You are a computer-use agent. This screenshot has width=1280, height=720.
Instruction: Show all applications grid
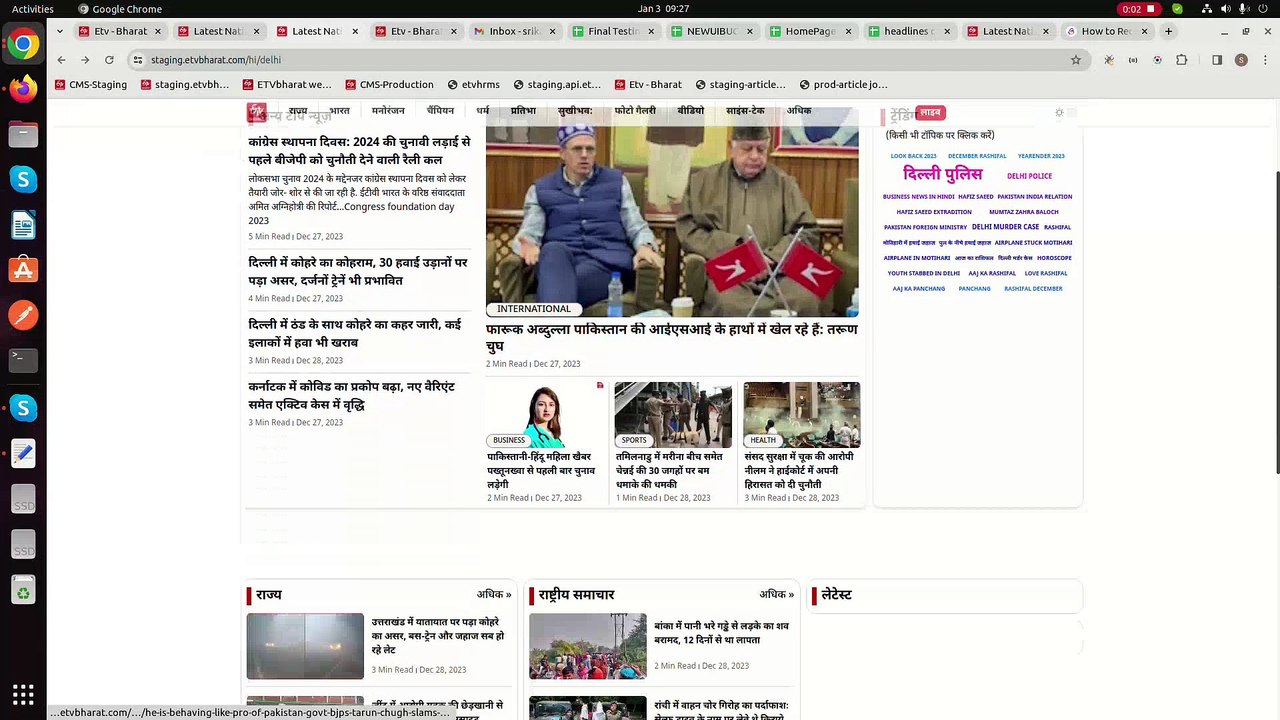click(23, 694)
